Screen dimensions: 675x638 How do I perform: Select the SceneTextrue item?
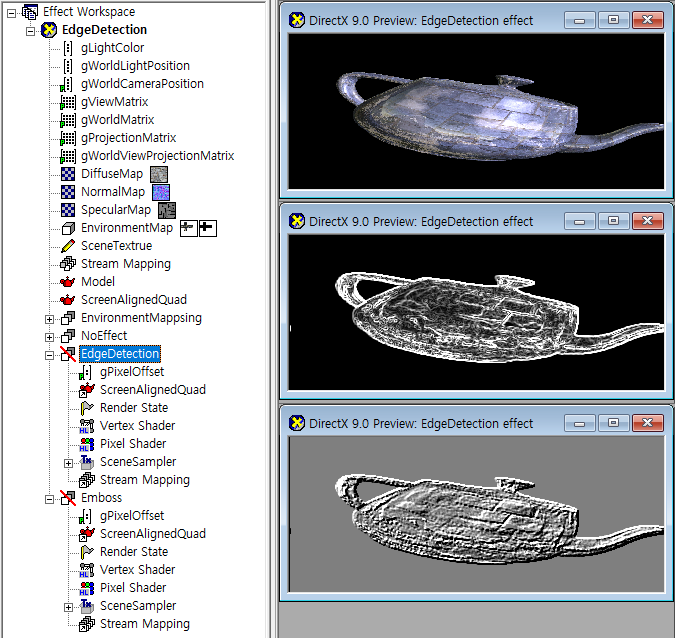(117, 246)
